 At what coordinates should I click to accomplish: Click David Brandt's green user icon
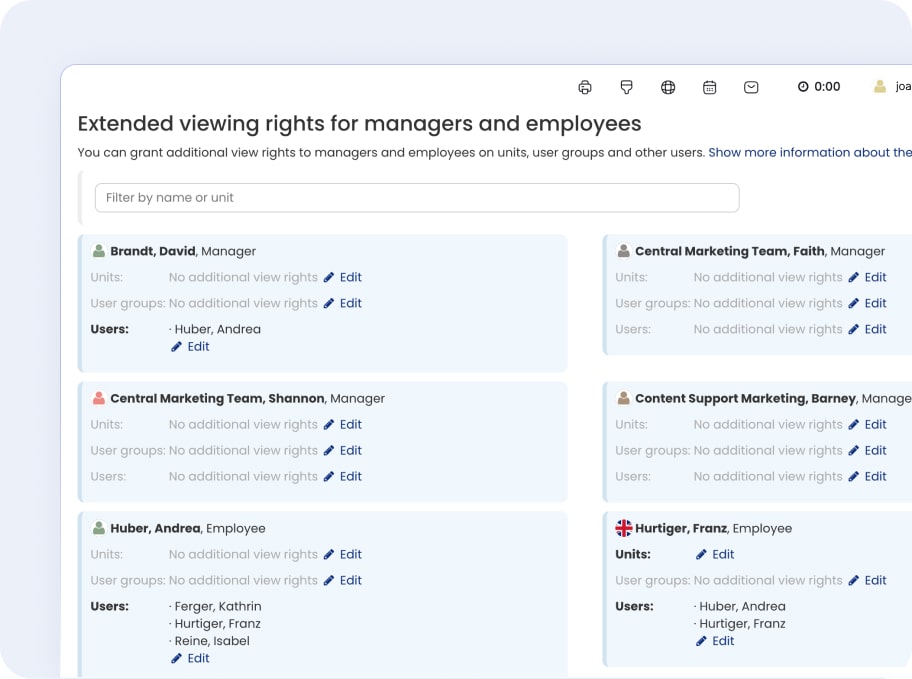tap(99, 251)
